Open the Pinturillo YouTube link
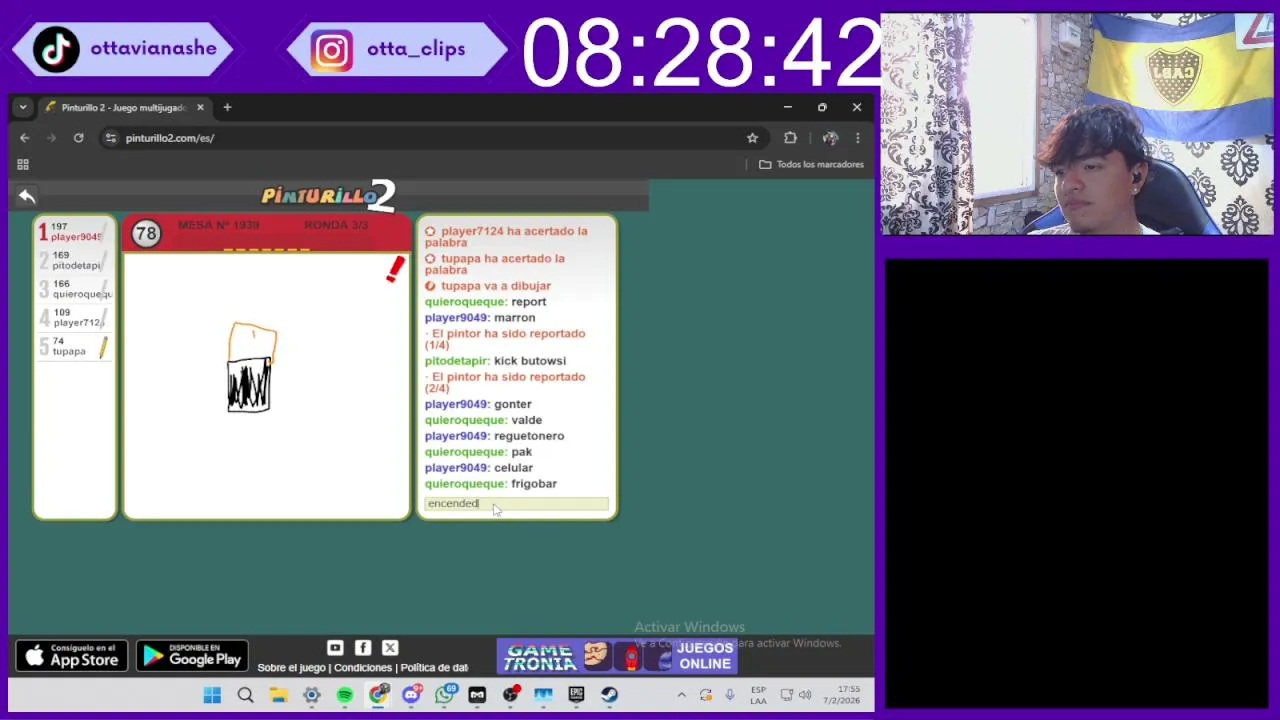Image resolution: width=1280 pixels, height=720 pixels. click(335, 649)
